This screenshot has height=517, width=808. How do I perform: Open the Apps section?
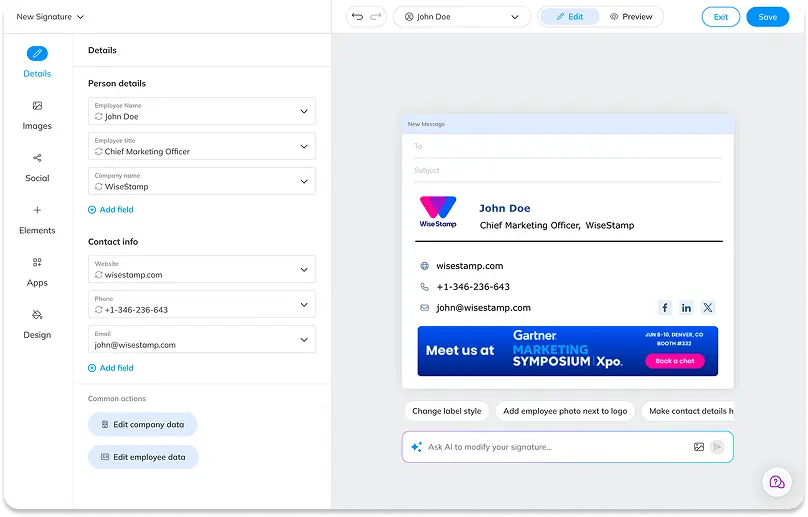click(x=37, y=272)
